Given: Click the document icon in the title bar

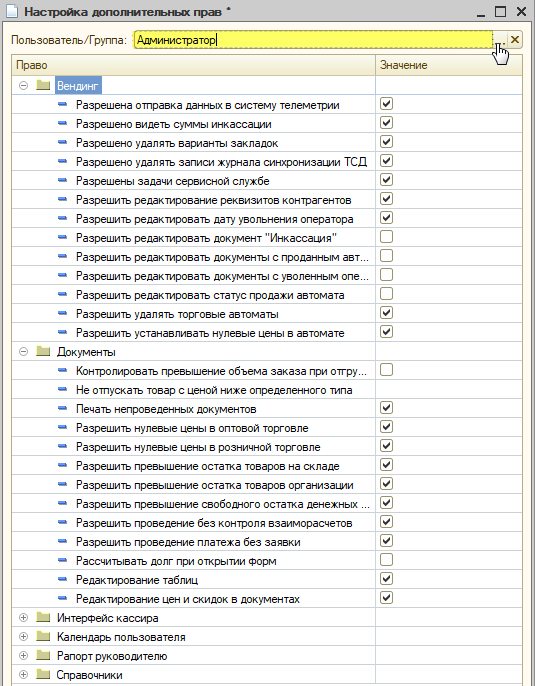Looking at the screenshot, I should point(11,11).
